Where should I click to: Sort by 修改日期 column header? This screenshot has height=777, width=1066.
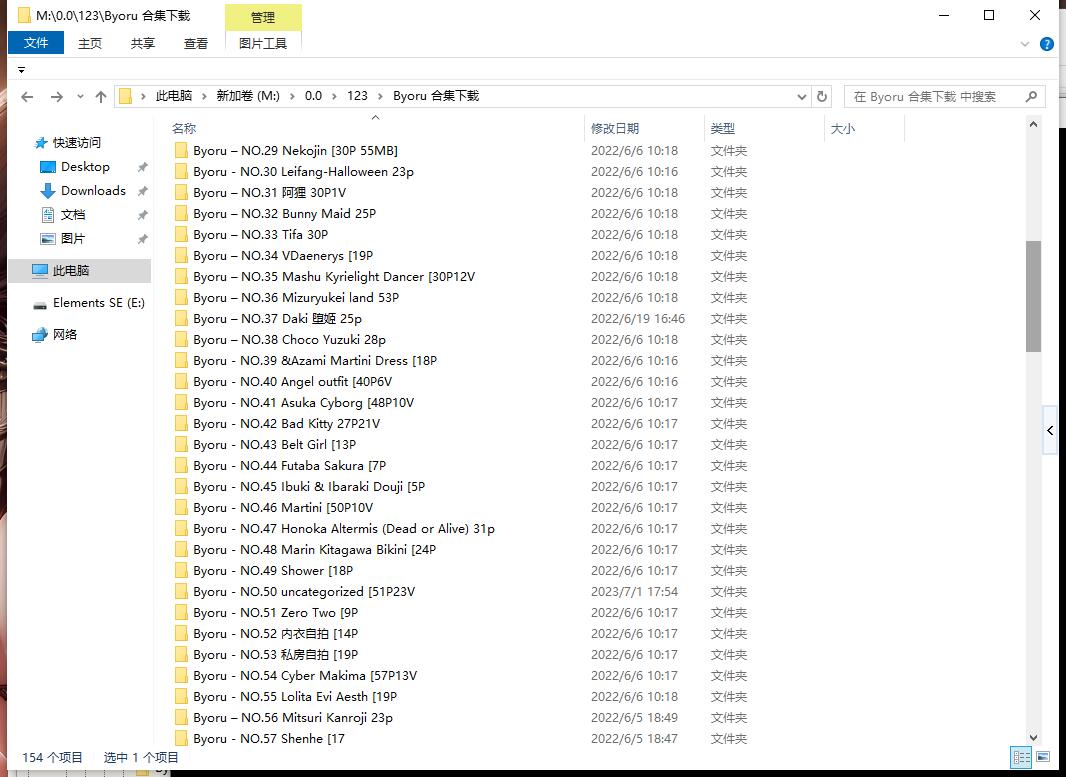tap(614, 128)
